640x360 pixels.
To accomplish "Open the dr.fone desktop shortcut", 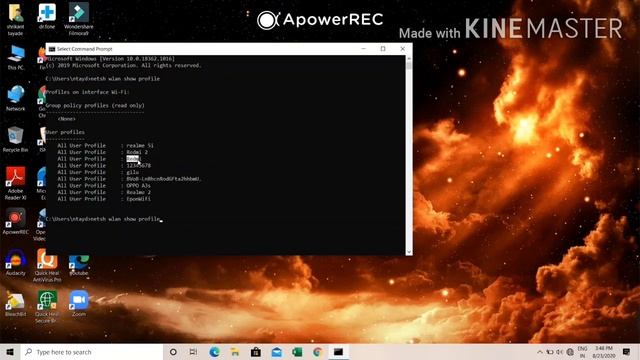I will click(x=47, y=16).
